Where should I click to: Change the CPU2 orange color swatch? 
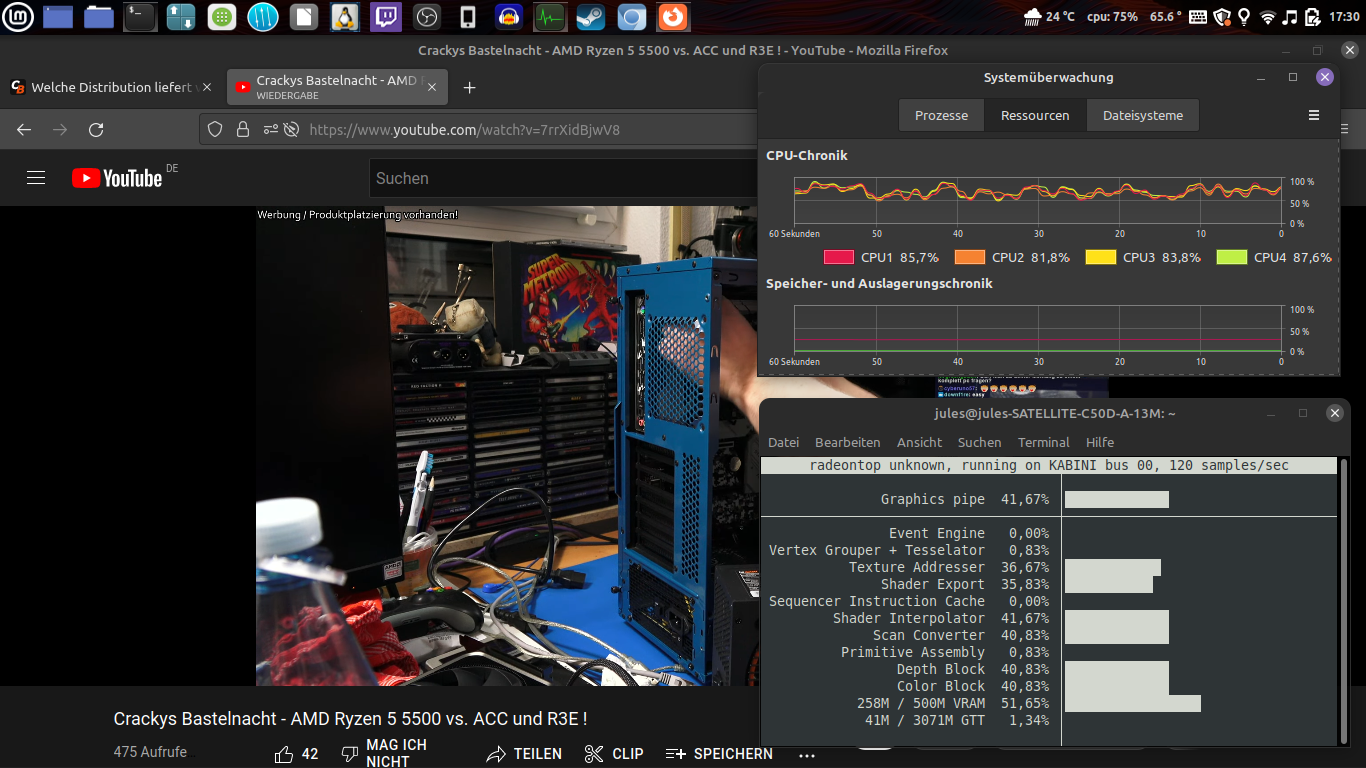[x=970, y=257]
